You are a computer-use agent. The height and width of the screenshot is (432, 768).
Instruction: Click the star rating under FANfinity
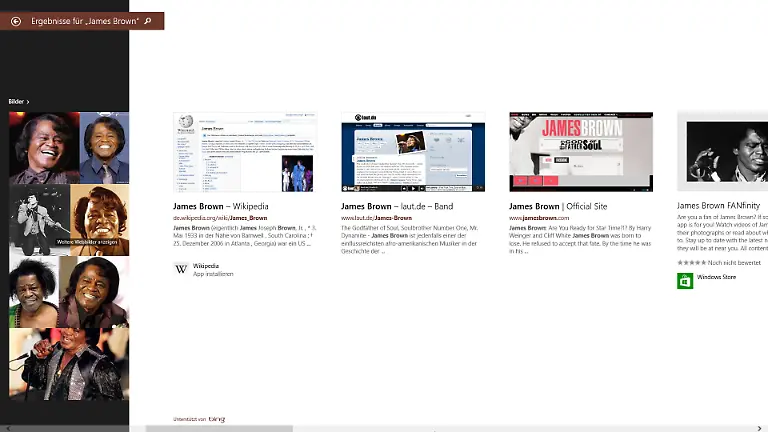pos(692,262)
